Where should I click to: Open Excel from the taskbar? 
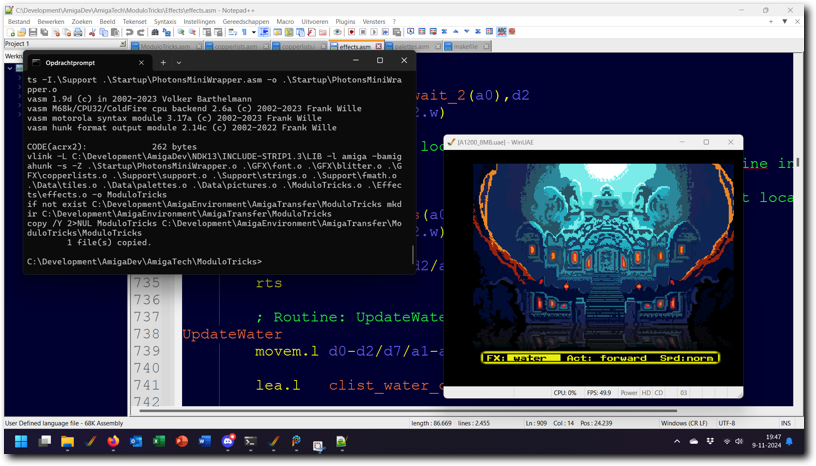click(159, 442)
